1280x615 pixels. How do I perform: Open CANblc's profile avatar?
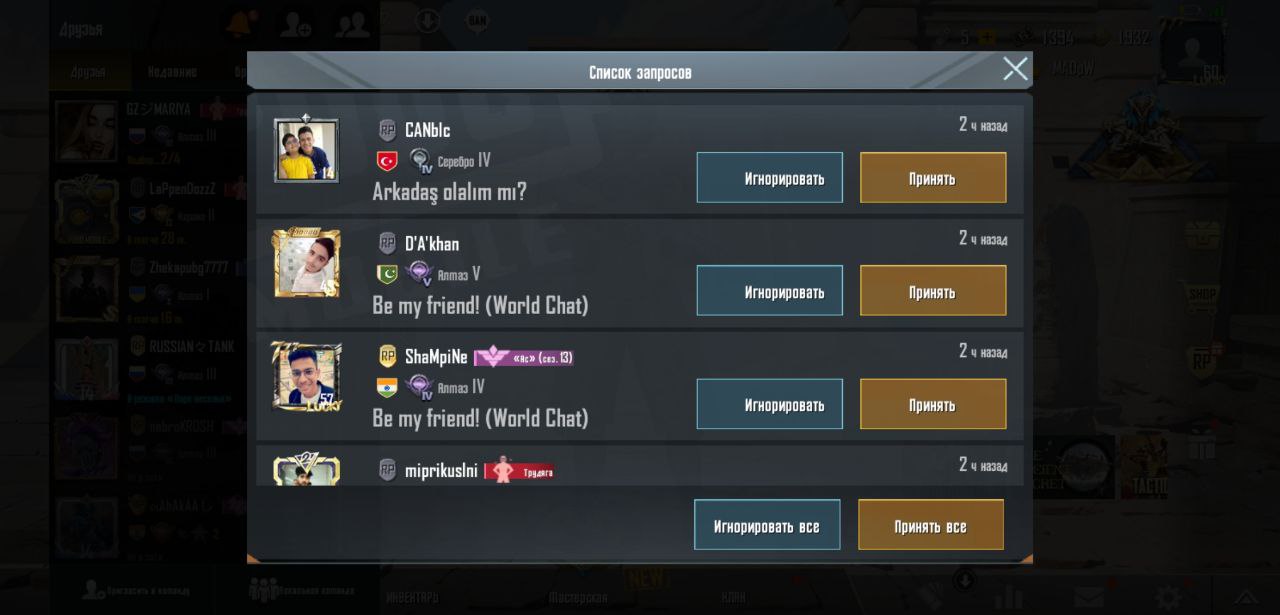coord(306,150)
